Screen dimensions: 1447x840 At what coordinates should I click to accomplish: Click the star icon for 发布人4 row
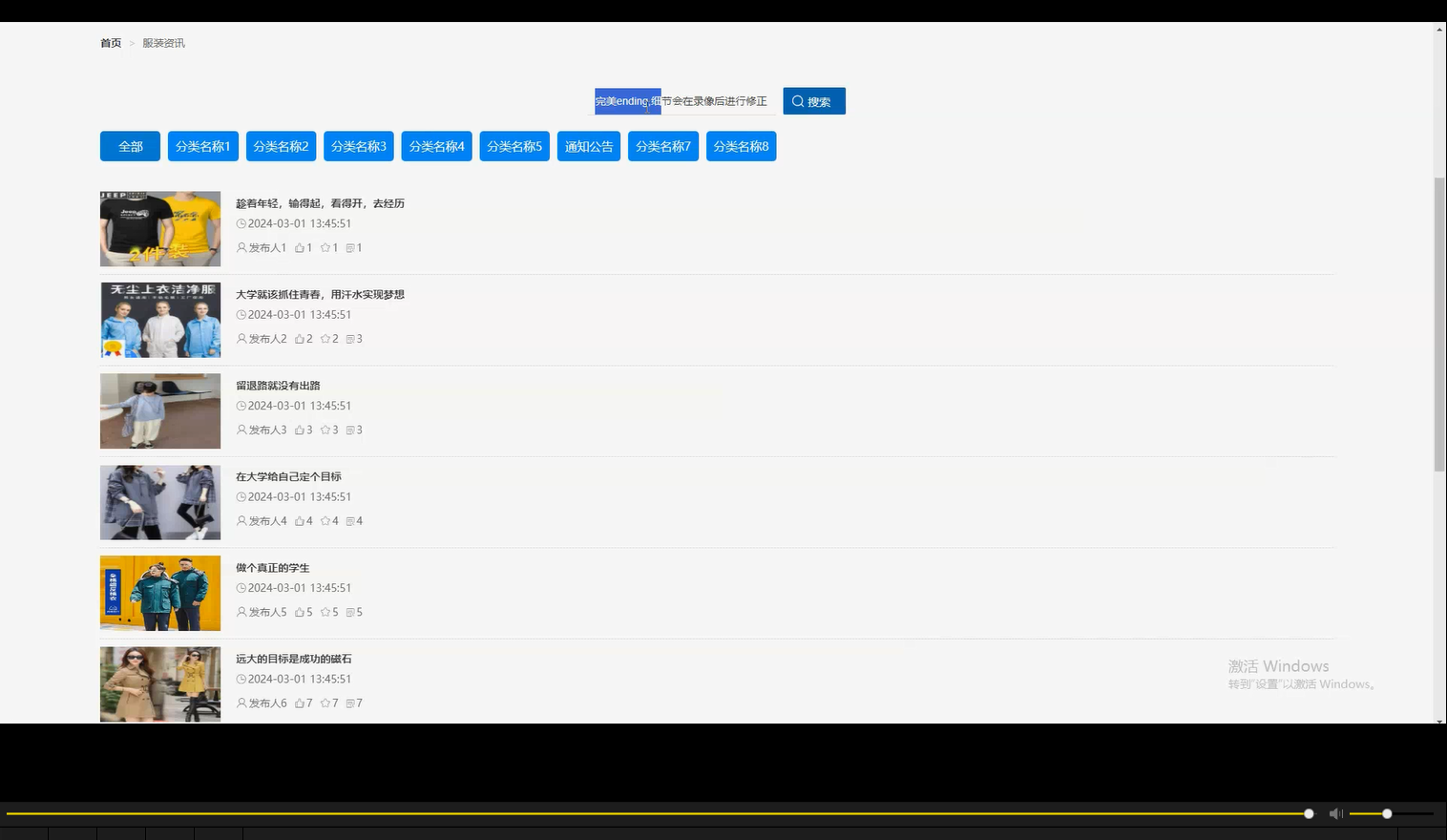tap(325, 521)
